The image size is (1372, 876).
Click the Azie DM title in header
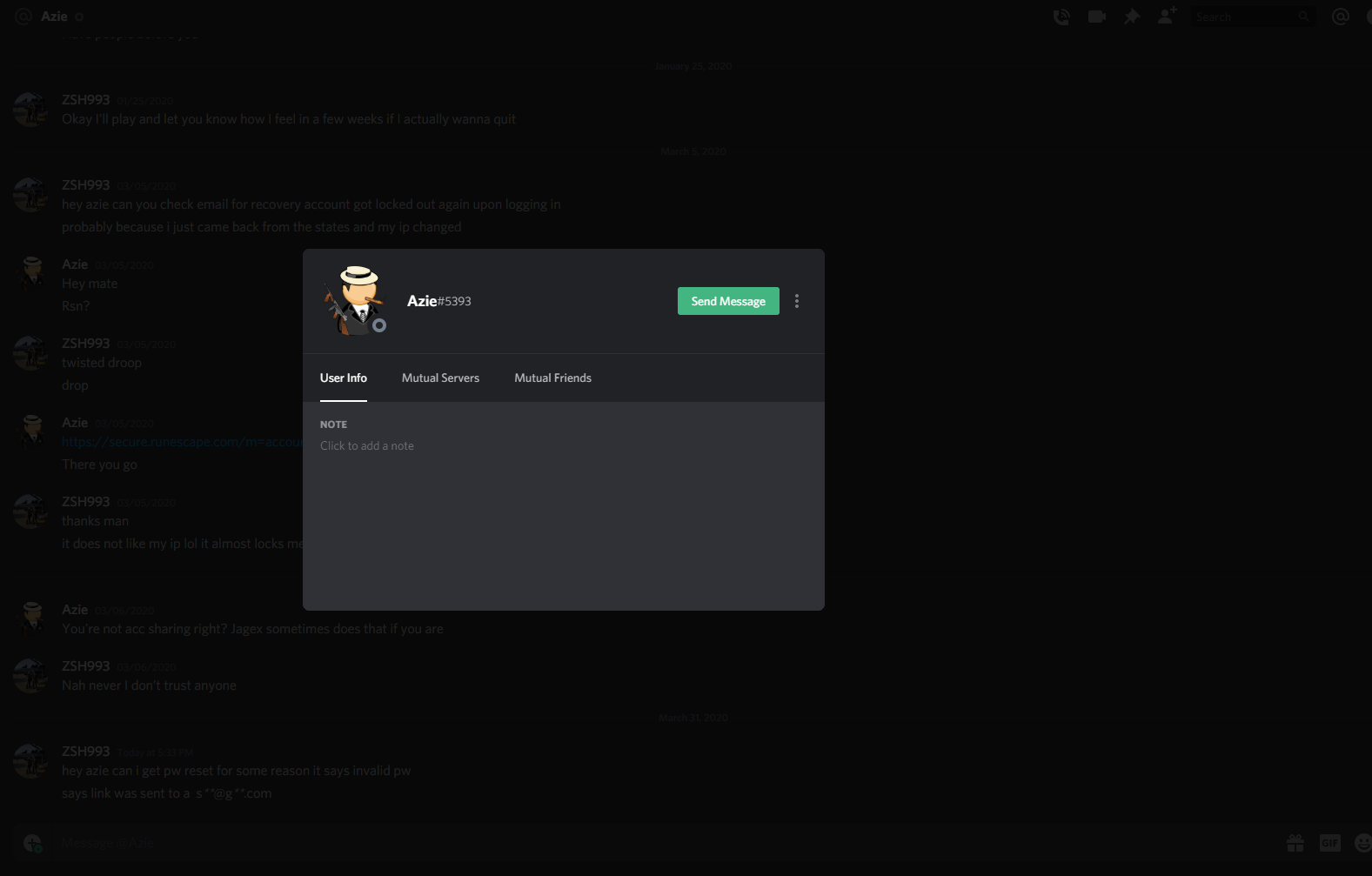pyautogui.click(x=54, y=17)
